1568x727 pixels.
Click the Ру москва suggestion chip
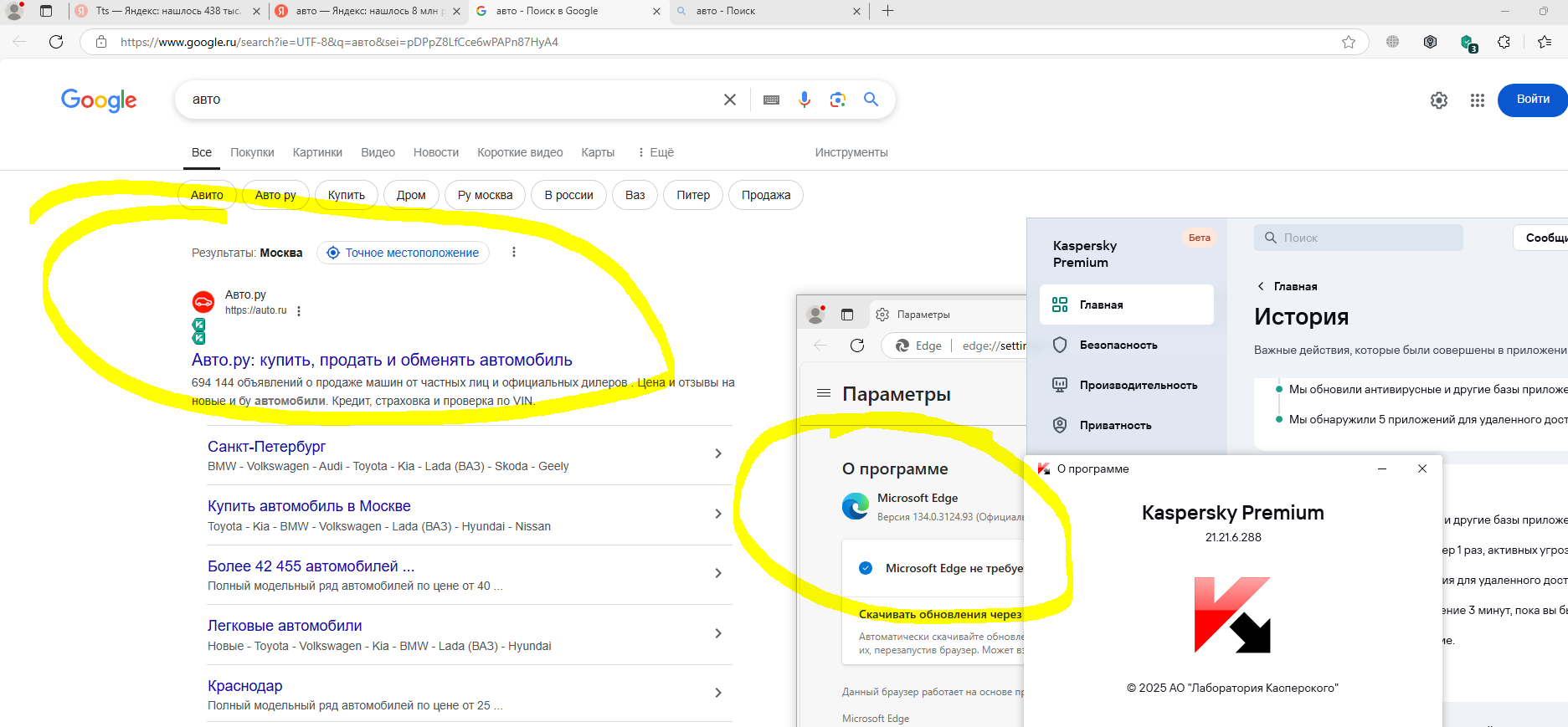[x=486, y=195]
